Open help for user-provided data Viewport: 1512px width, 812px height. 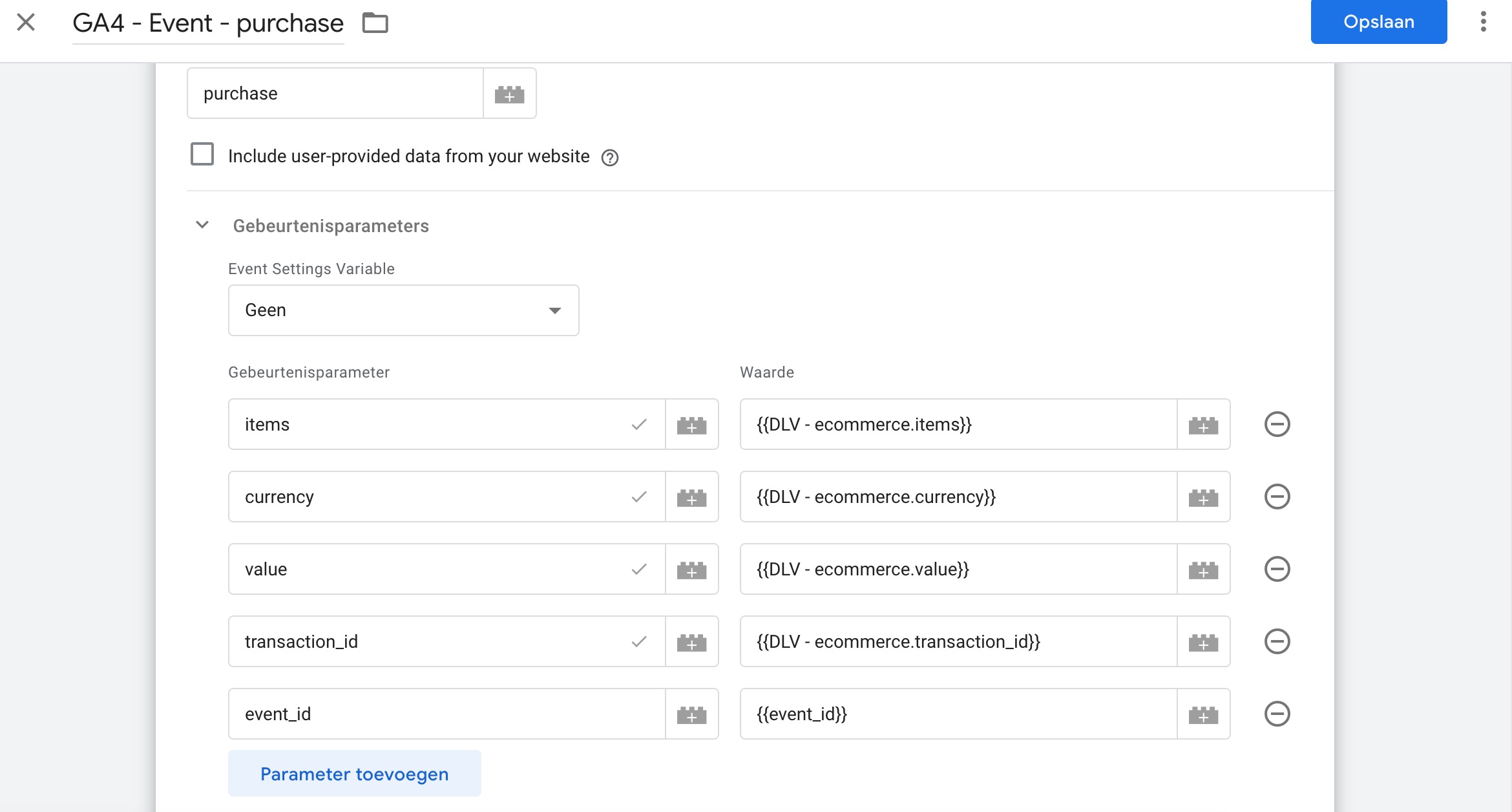(609, 157)
